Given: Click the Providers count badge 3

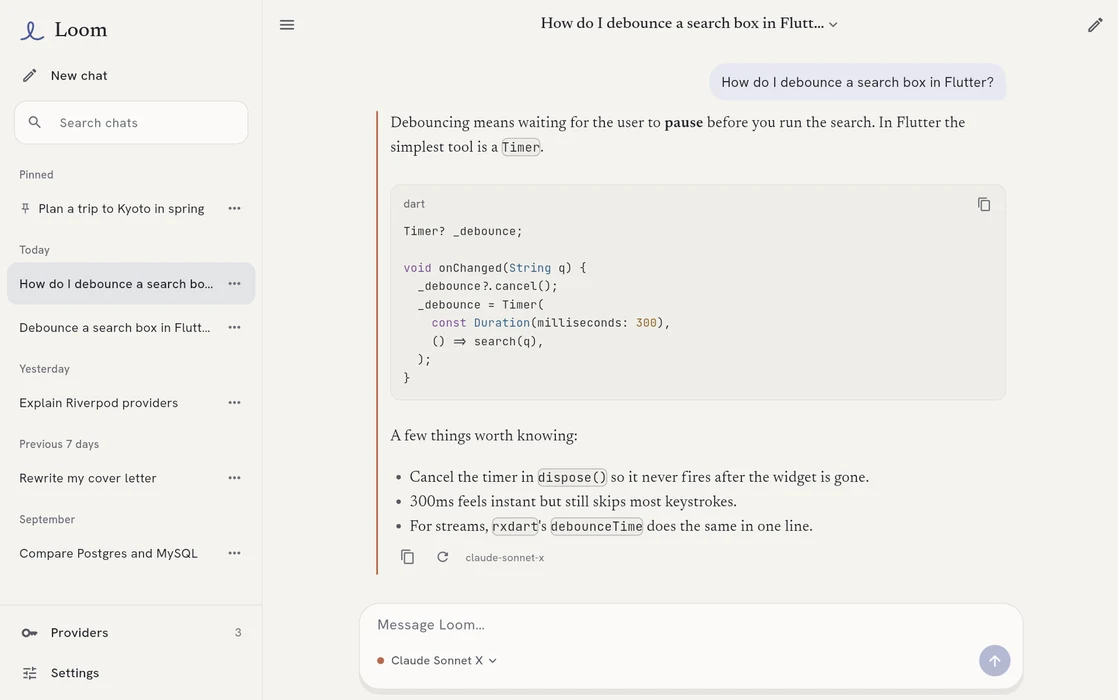Looking at the screenshot, I should point(238,632).
